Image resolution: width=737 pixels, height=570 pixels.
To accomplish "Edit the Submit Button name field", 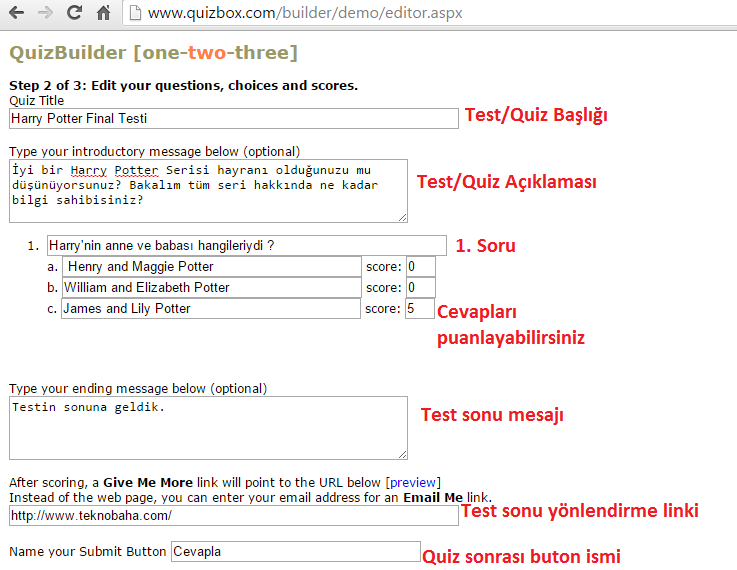I will point(296,551).
